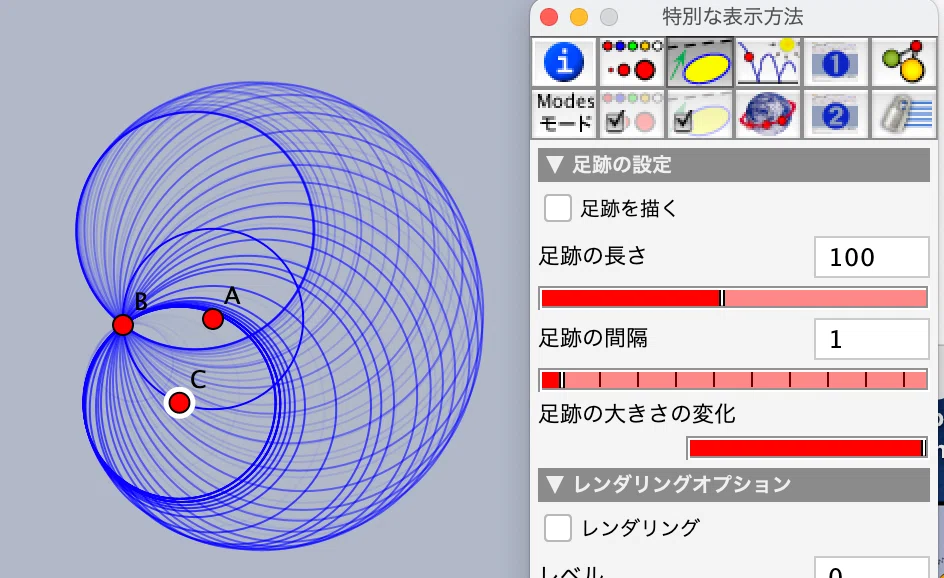
Task: Click the 足跡の長さ label
Action: click(592, 256)
